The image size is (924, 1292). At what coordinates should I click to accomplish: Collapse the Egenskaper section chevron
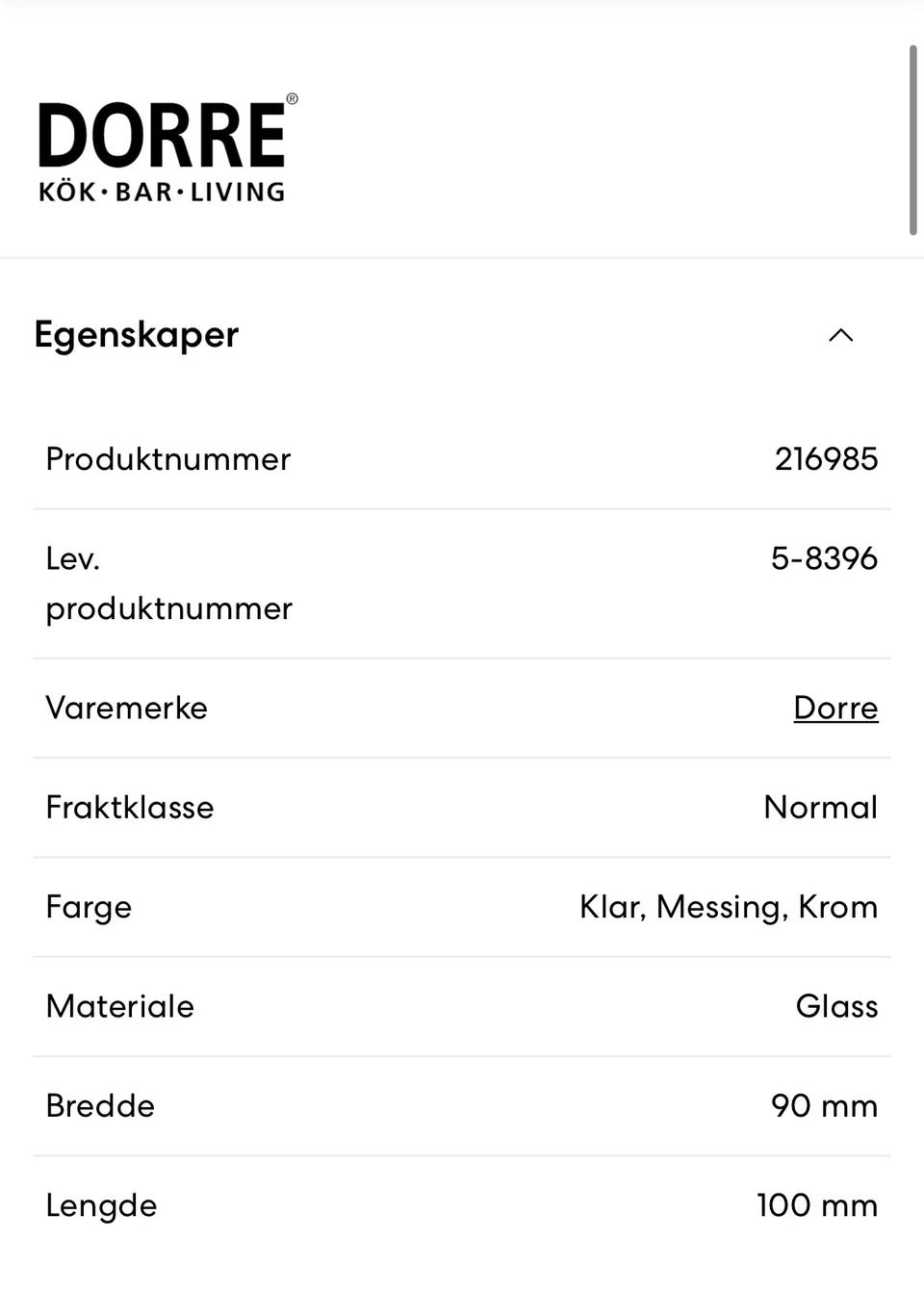pyautogui.click(x=841, y=335)
